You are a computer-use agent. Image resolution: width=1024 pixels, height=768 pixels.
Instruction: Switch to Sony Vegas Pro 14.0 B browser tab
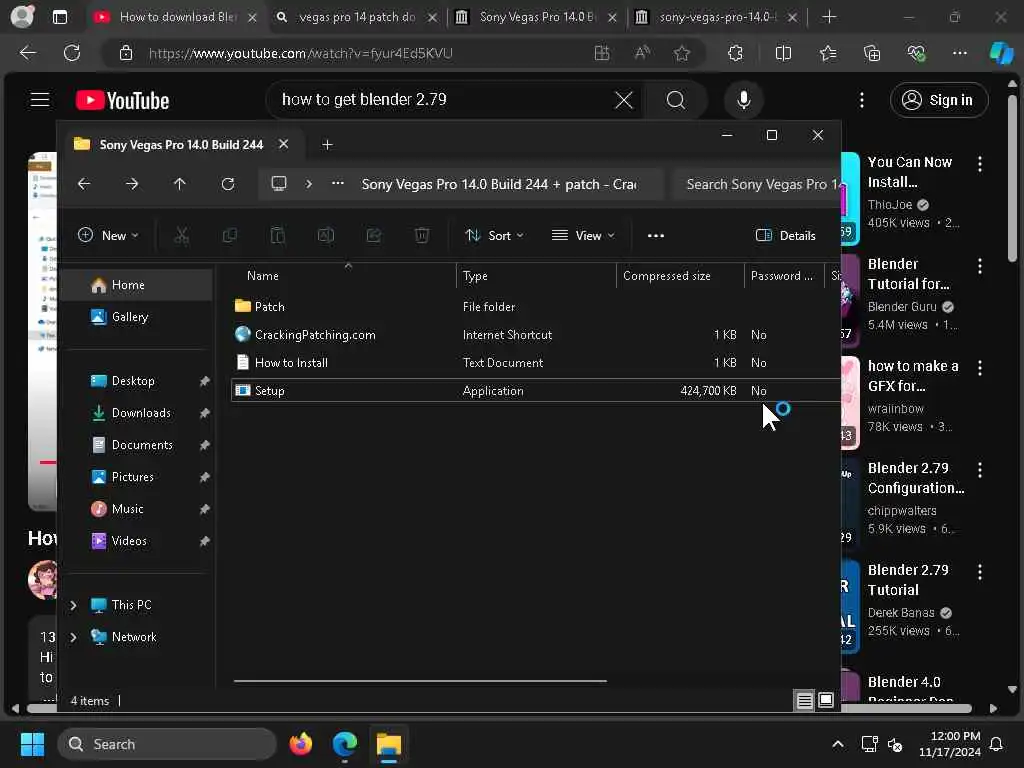click(x=536, y=17)
